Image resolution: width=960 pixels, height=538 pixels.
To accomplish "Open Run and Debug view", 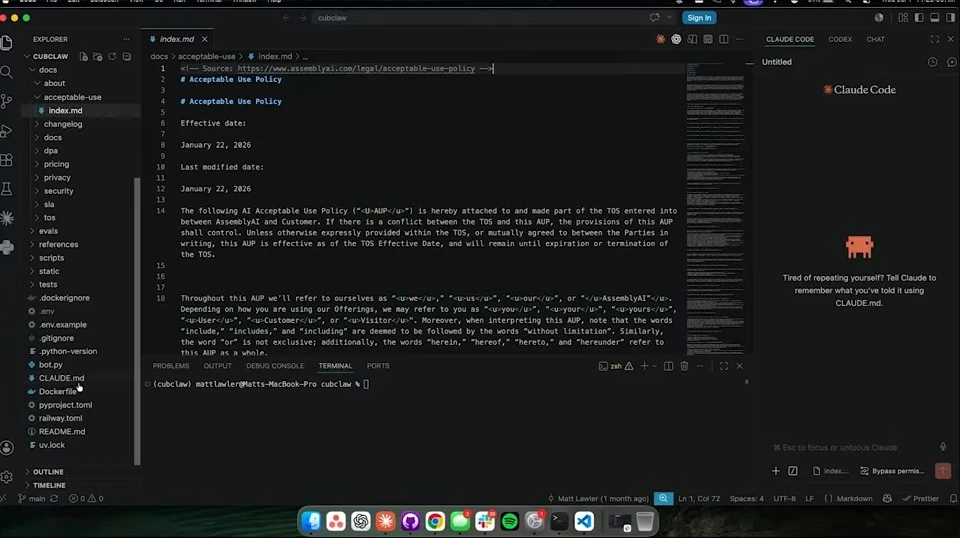I will [7, 130].
